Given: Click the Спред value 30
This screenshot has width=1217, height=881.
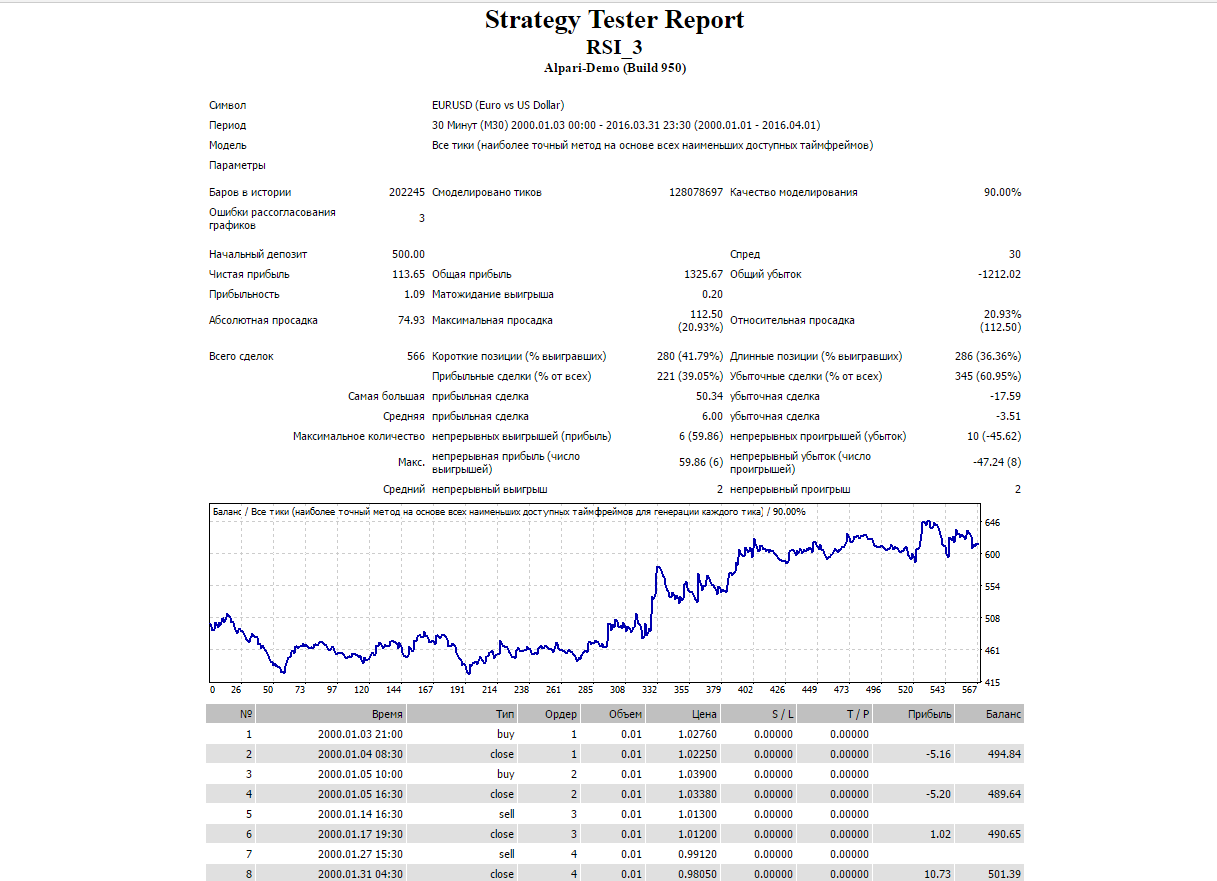Looking at the screenshot, I should (1015, 254).
